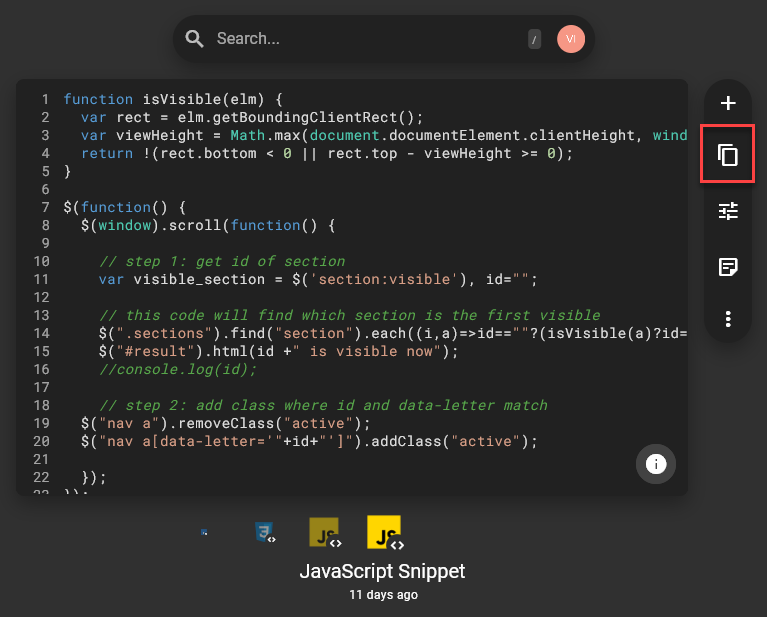This screenshot has width=767, height=617.
Task: Click the plus icon to add a snippet
Action: click(728, 103)
